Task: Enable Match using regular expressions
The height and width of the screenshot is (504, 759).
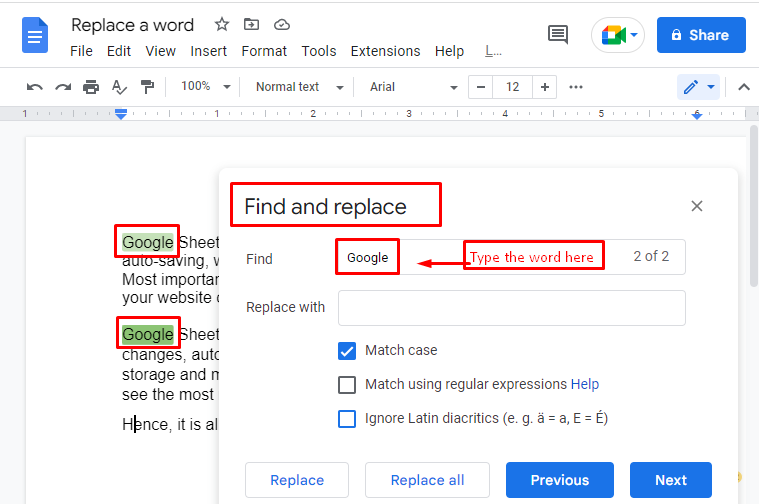Action: click(347, 385)
